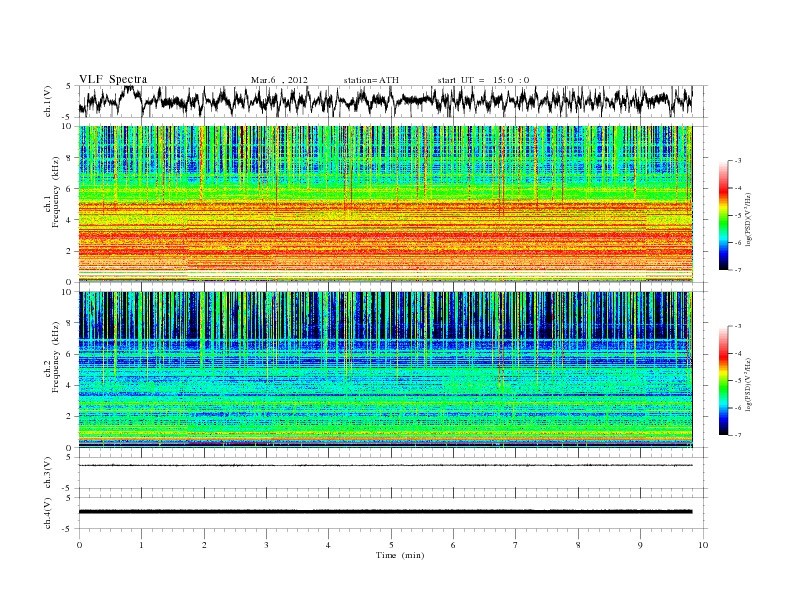This screenshot has width=792, height=612.
Task: Click time axis tick label "8"
Action: pyautogui.click(x=578, y=545)
